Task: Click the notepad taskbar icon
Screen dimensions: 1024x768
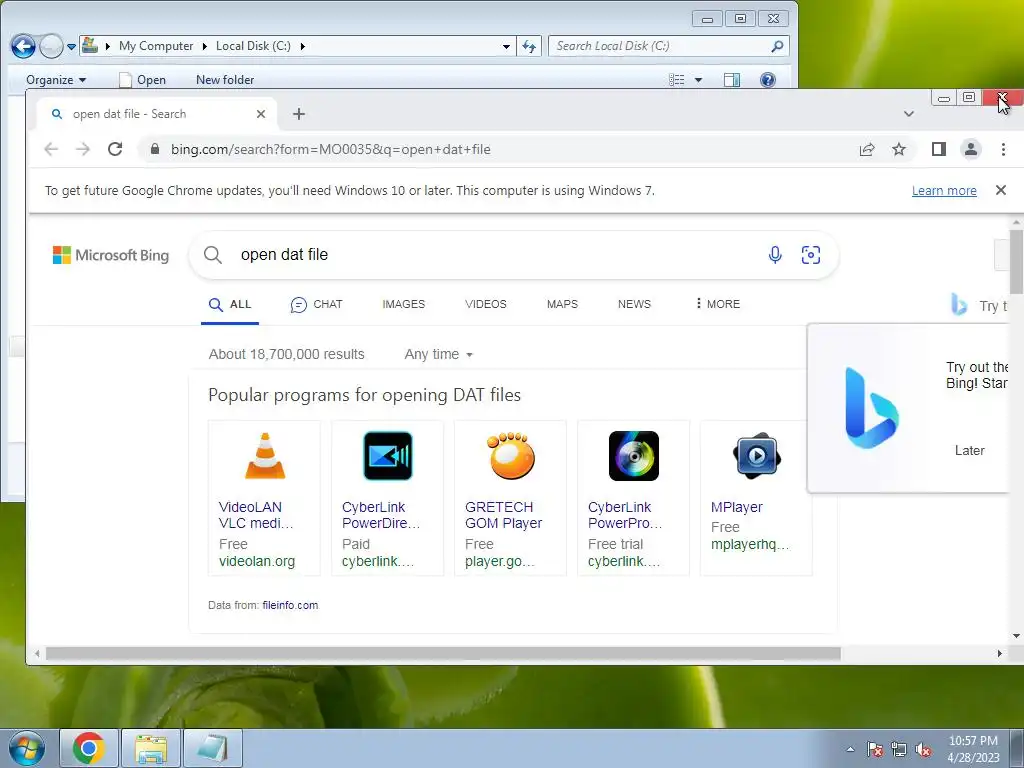Action: pyautogui.click(x=213, y=748)
